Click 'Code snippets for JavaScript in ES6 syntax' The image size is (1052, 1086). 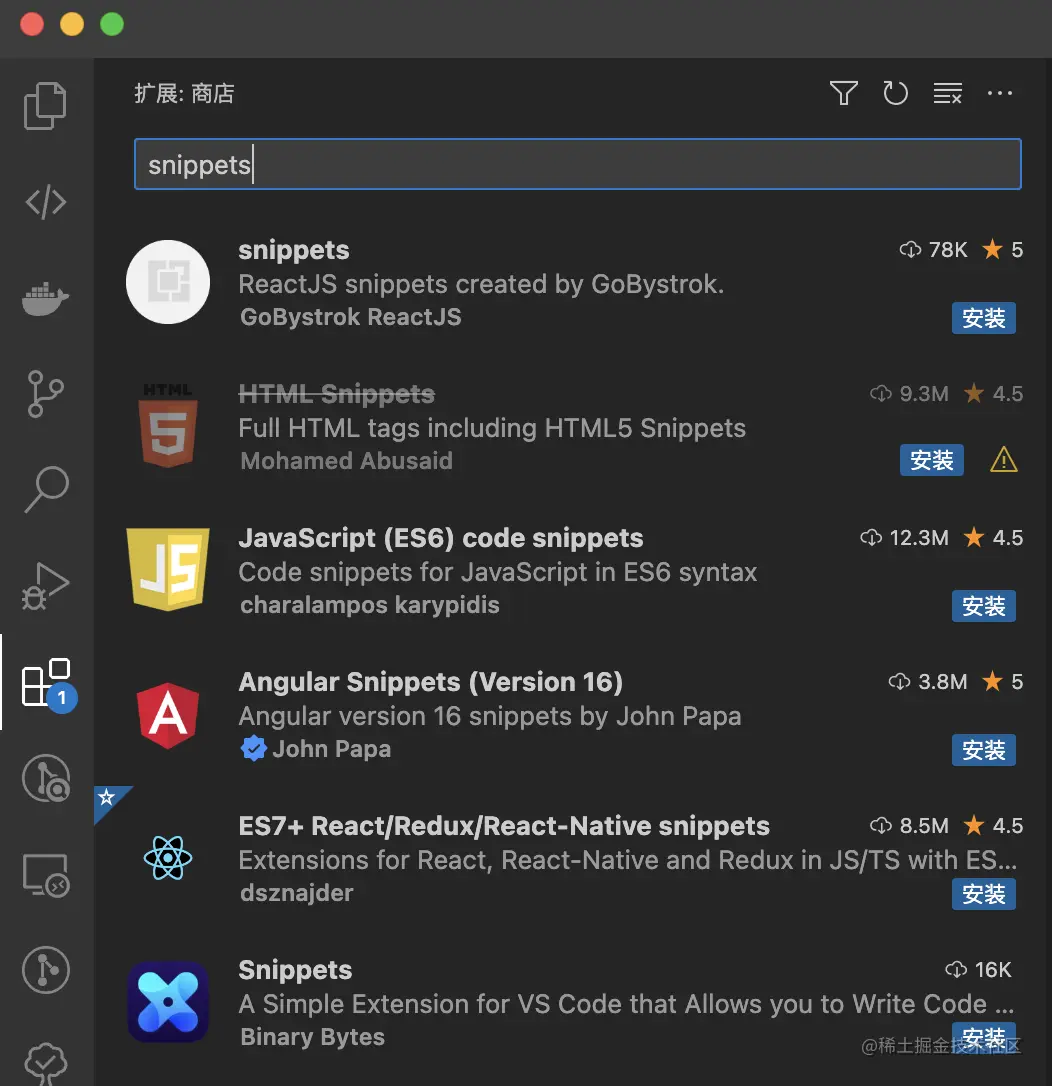498,573
